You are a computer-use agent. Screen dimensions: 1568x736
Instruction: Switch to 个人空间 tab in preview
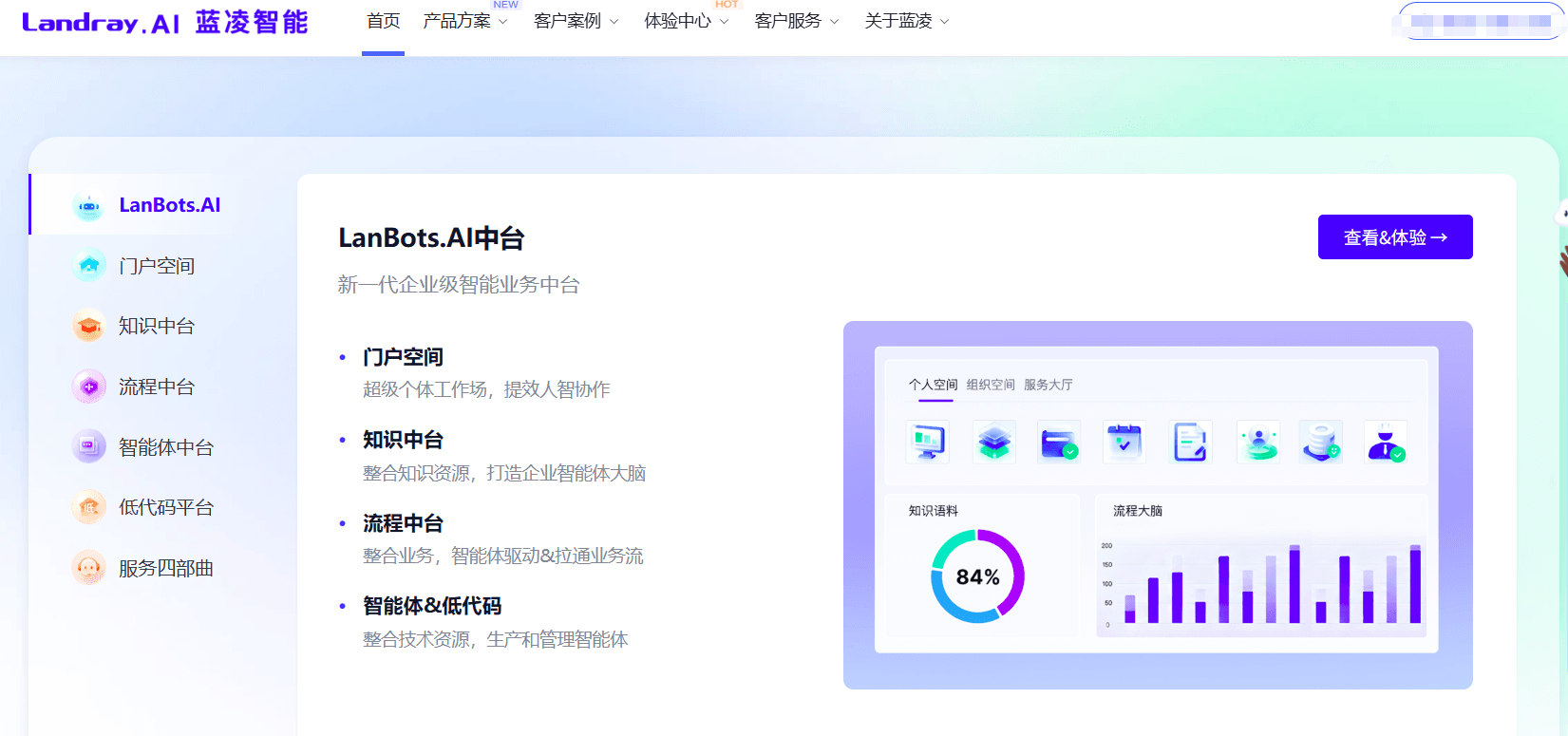[933, 385]
